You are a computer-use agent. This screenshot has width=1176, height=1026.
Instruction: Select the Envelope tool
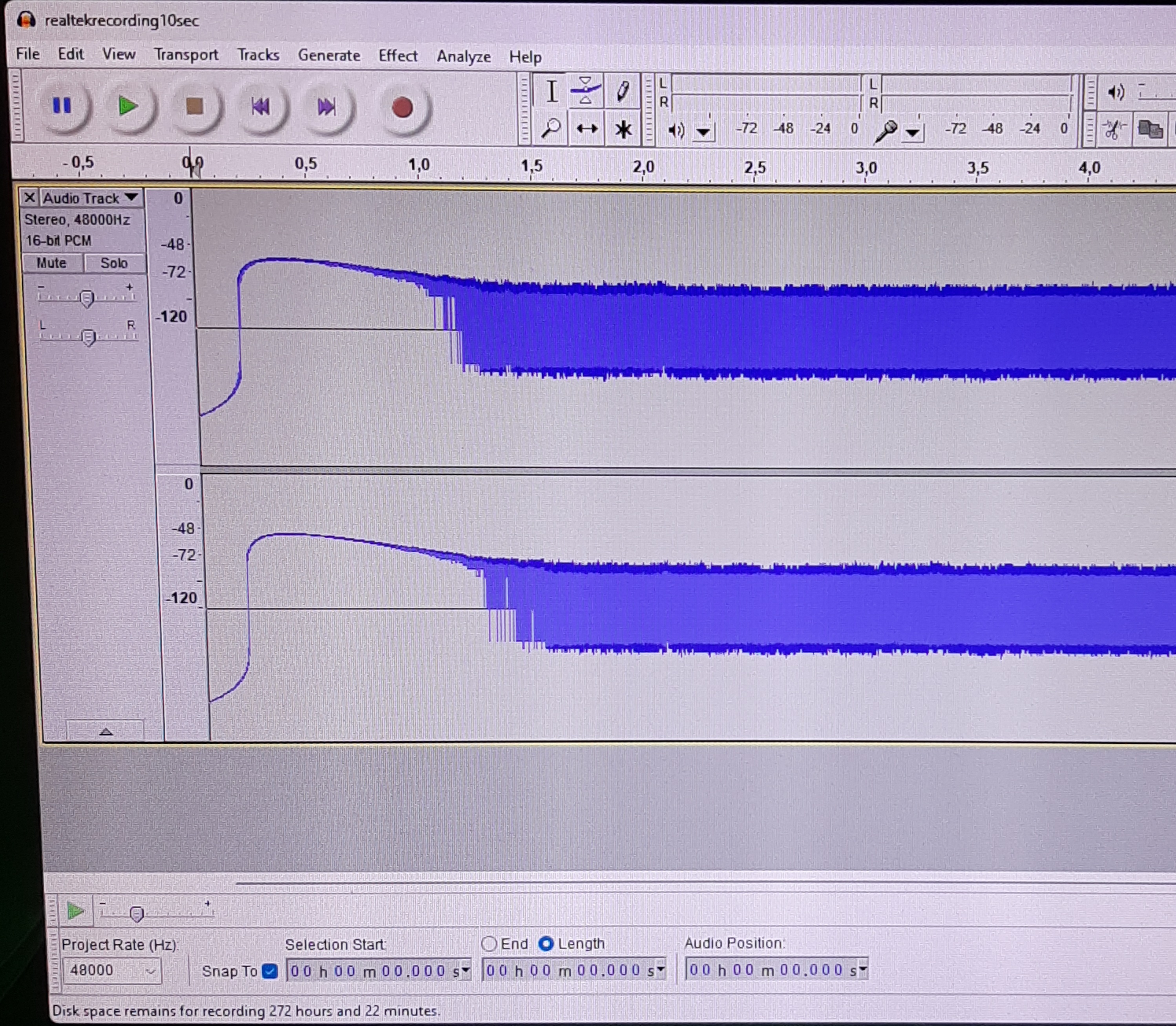(x=585, y=90)
